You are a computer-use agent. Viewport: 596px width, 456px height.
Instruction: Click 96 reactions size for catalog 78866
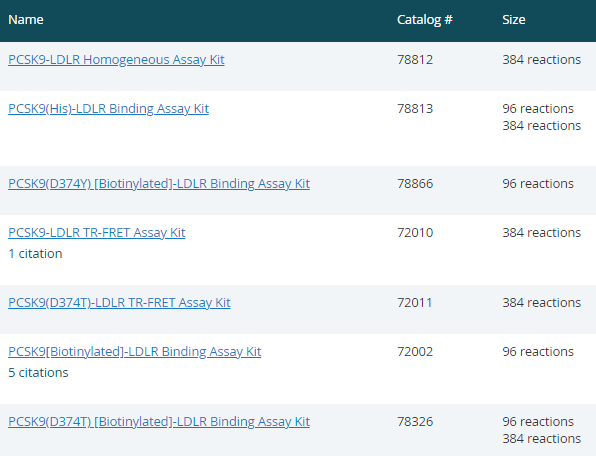click(538, 184)
